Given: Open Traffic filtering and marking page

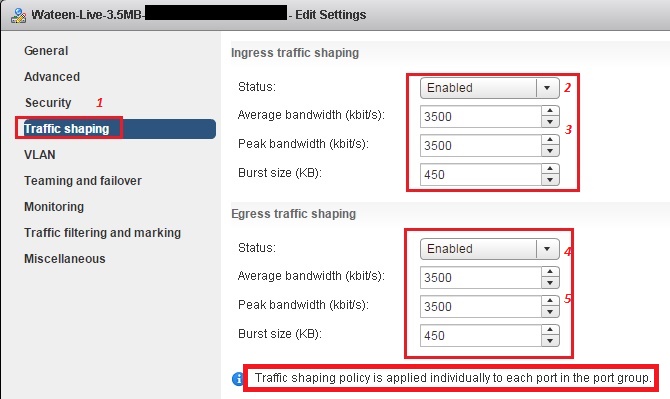Looking at the screenshot, I should [103, 233].
